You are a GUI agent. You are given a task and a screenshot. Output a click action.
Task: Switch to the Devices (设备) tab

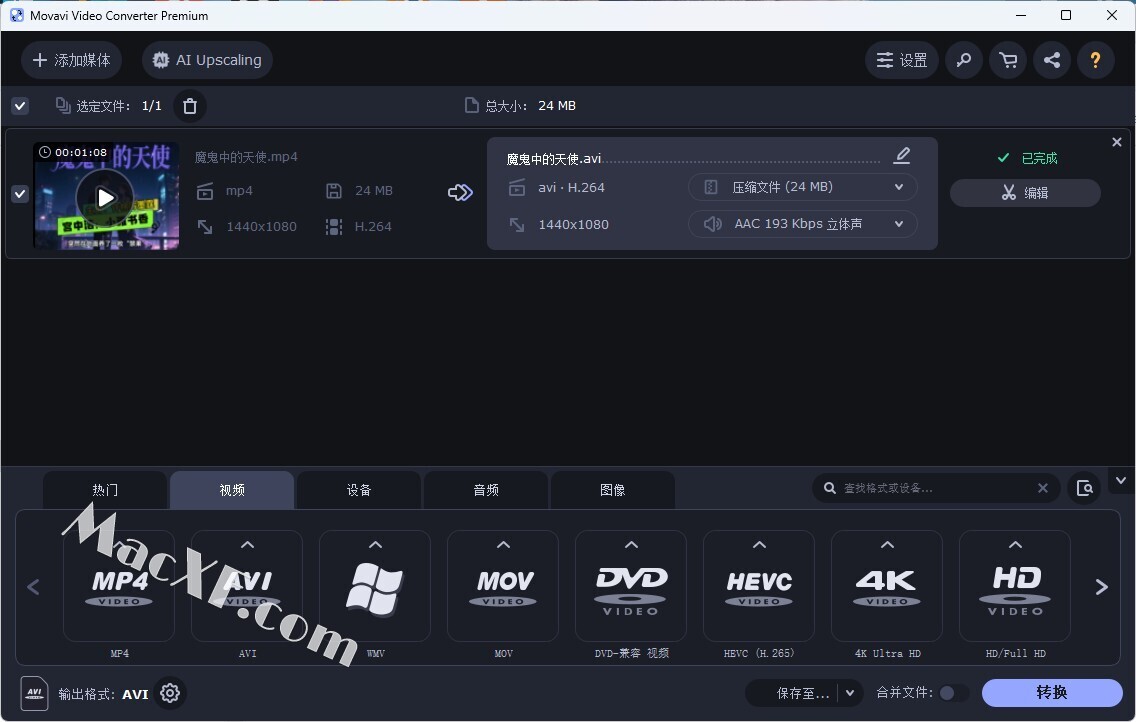[x=359, y=490]
